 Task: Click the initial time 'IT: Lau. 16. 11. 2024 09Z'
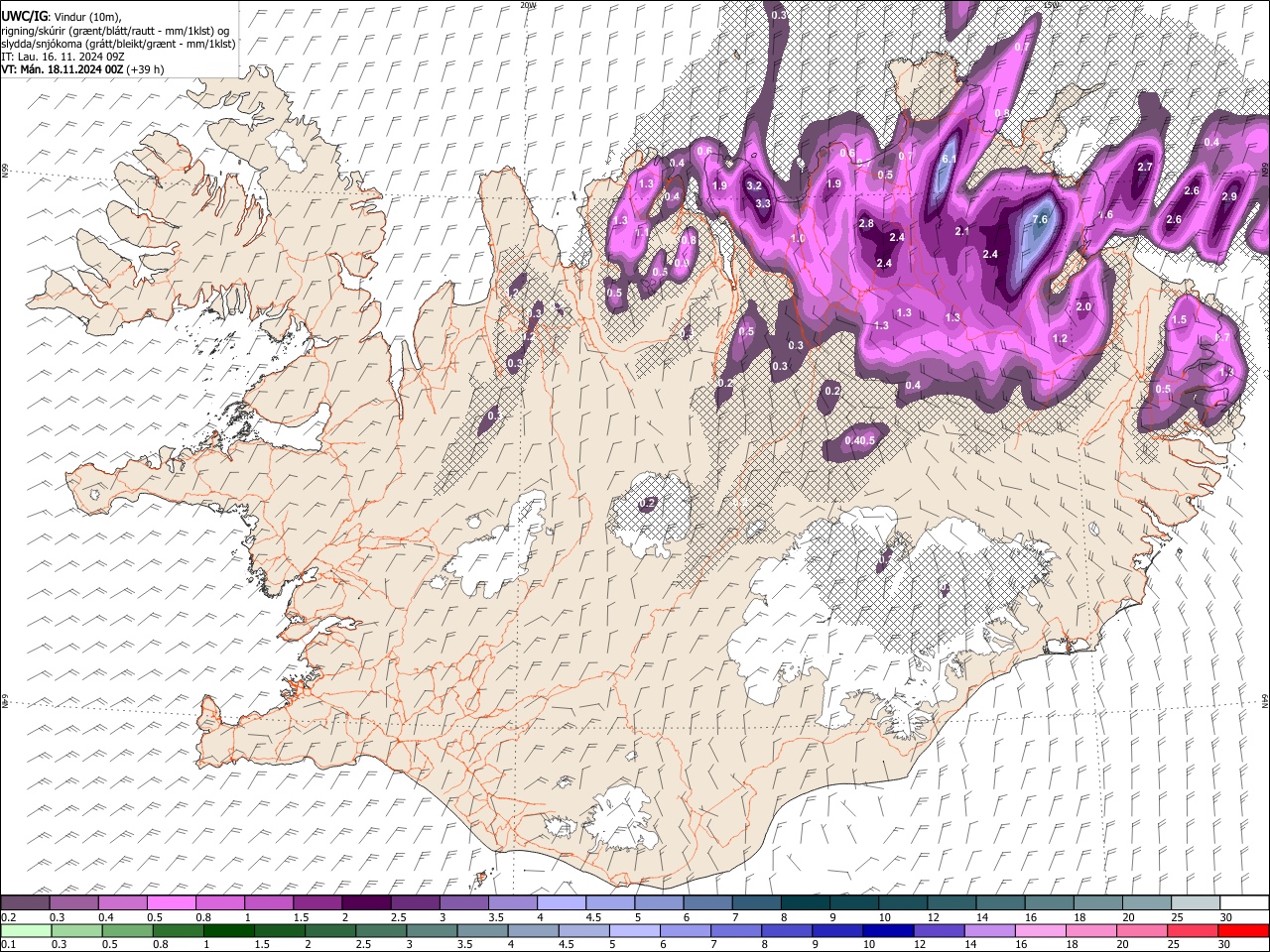tap(63, 57)
